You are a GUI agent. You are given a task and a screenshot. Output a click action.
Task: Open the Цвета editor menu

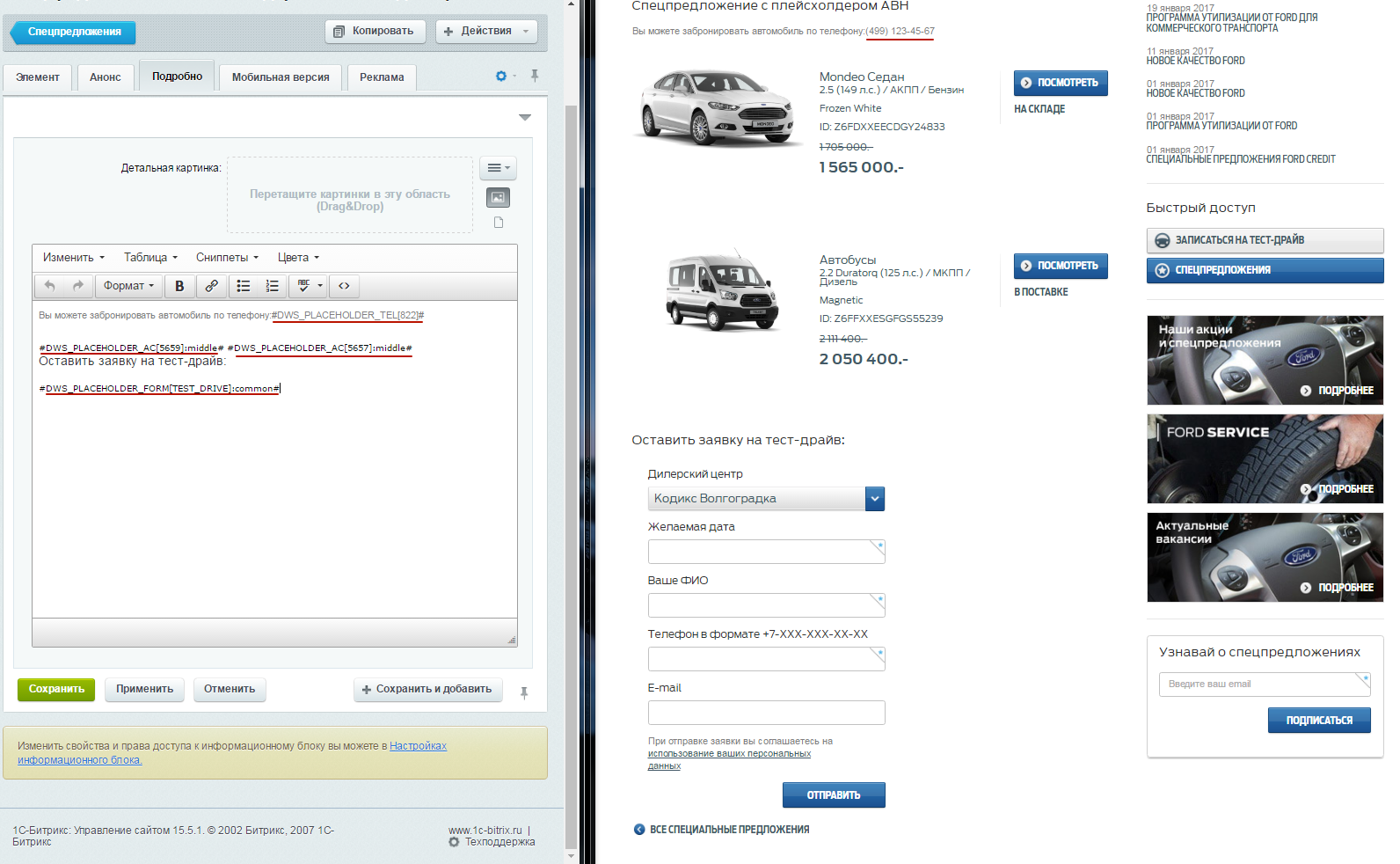298,258
